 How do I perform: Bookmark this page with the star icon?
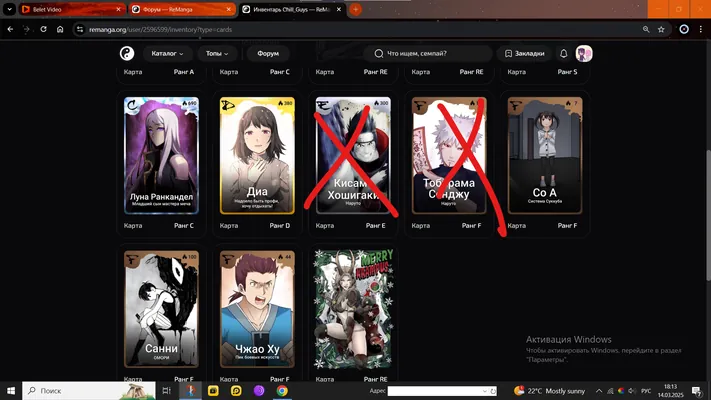click(x=661, y=29)
